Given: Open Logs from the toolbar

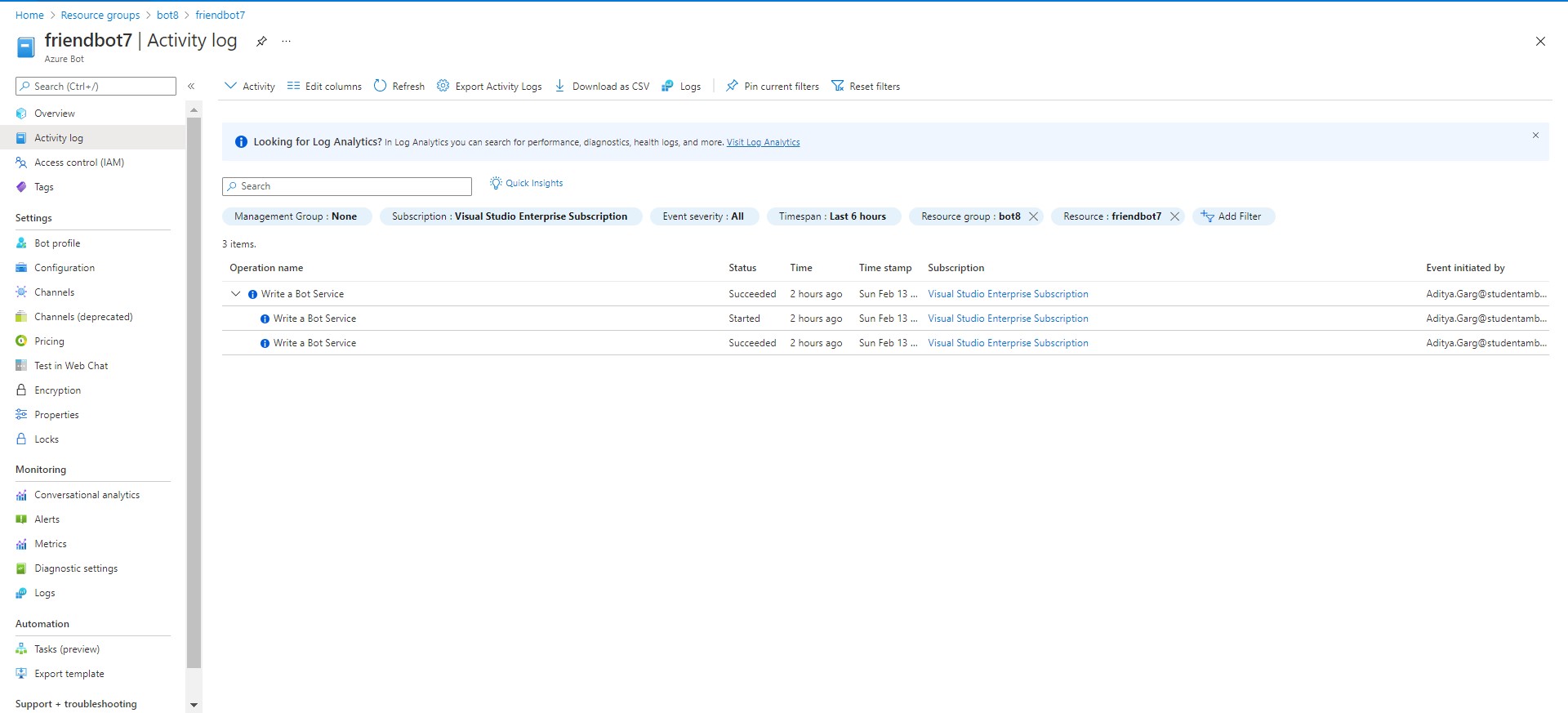Looking at the screenshot, I should 681,86.
